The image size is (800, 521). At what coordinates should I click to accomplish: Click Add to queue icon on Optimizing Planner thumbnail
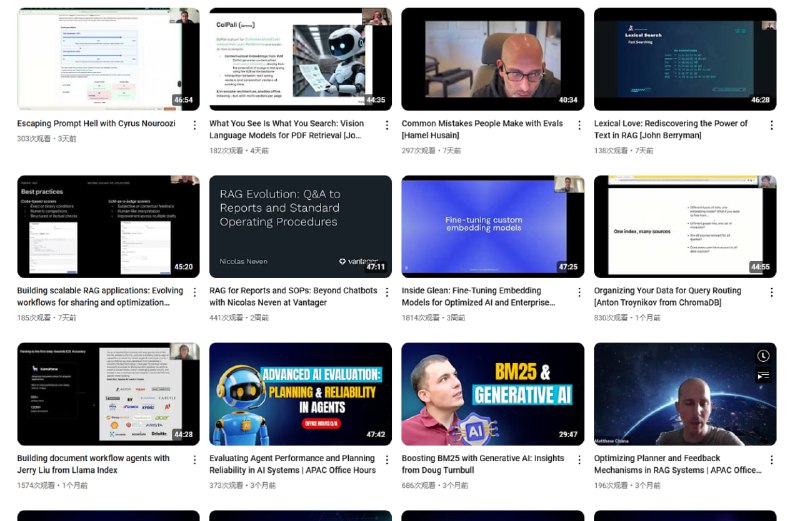(x=763, y=376)
